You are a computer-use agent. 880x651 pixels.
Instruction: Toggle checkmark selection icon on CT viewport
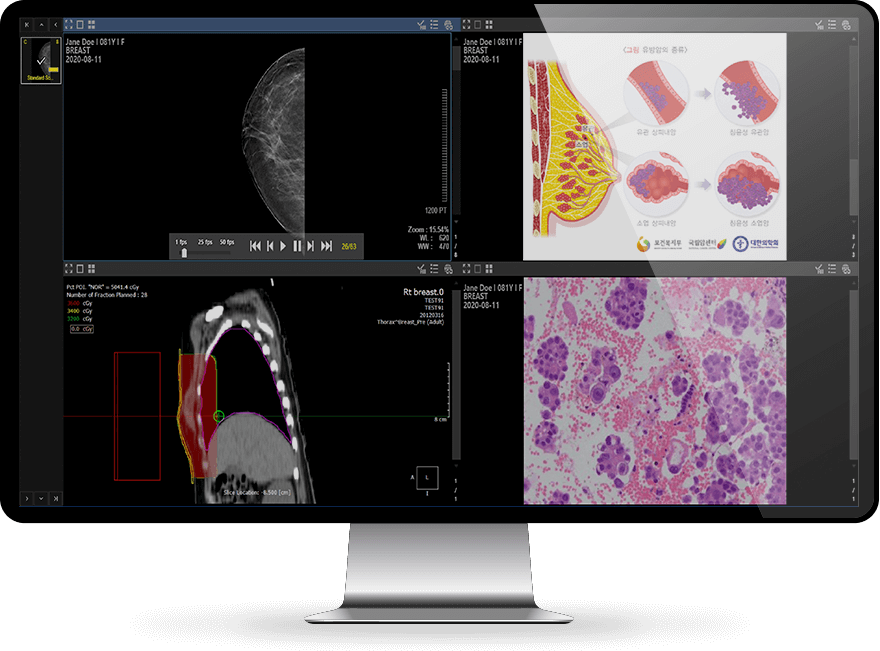(x=420, y=268)
